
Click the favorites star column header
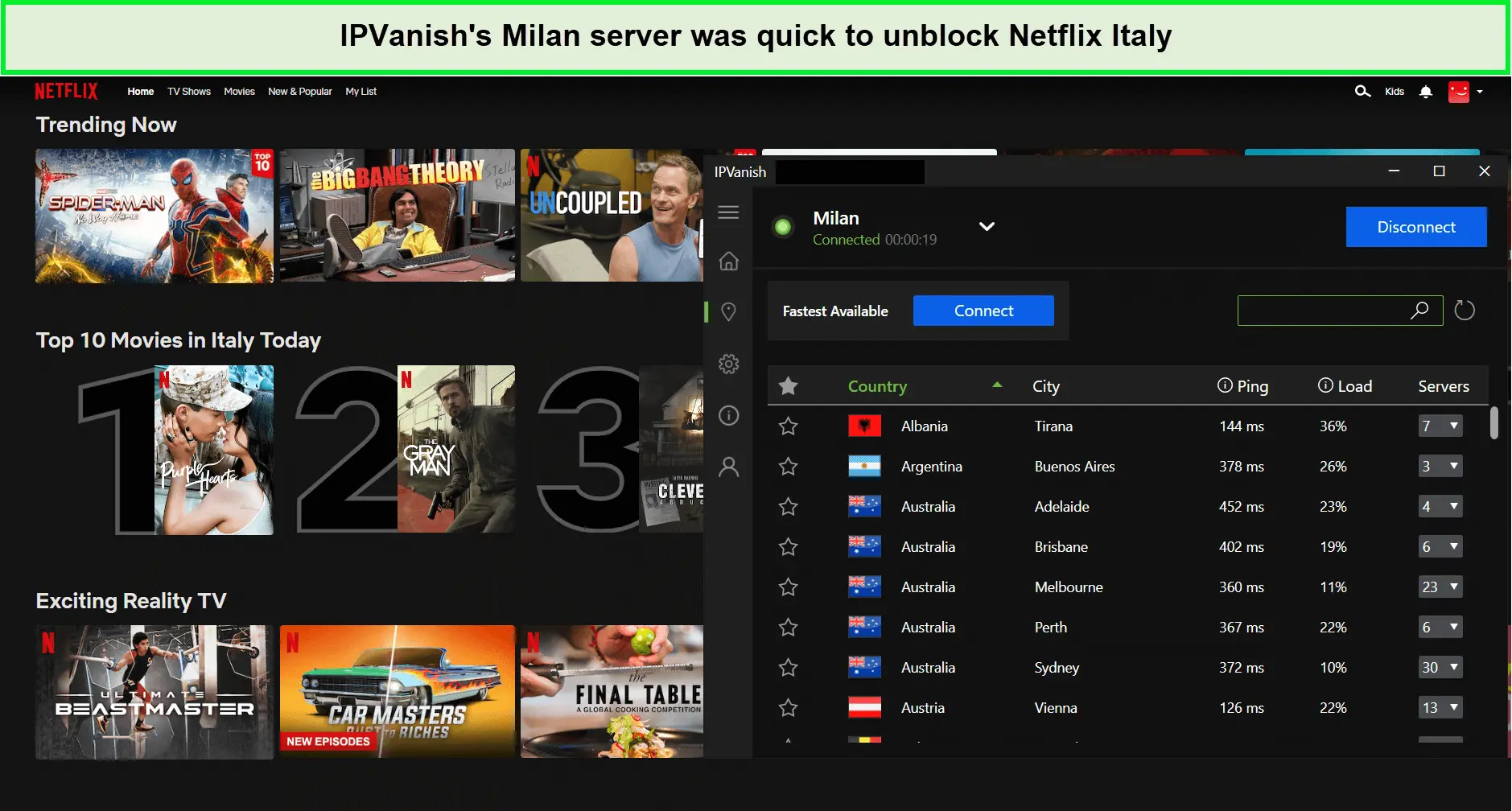[789, 386]
